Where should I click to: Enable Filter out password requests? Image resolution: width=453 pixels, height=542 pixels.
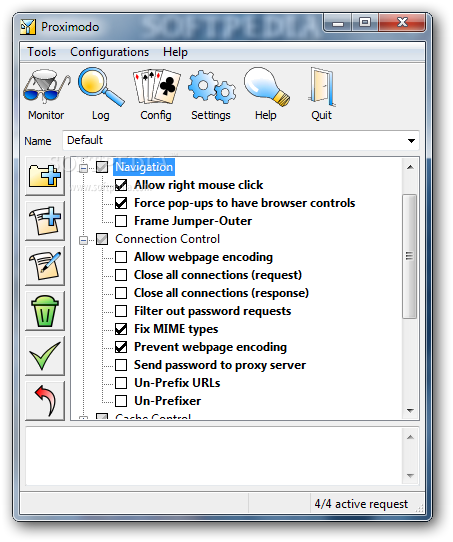[x=121, y=311]
